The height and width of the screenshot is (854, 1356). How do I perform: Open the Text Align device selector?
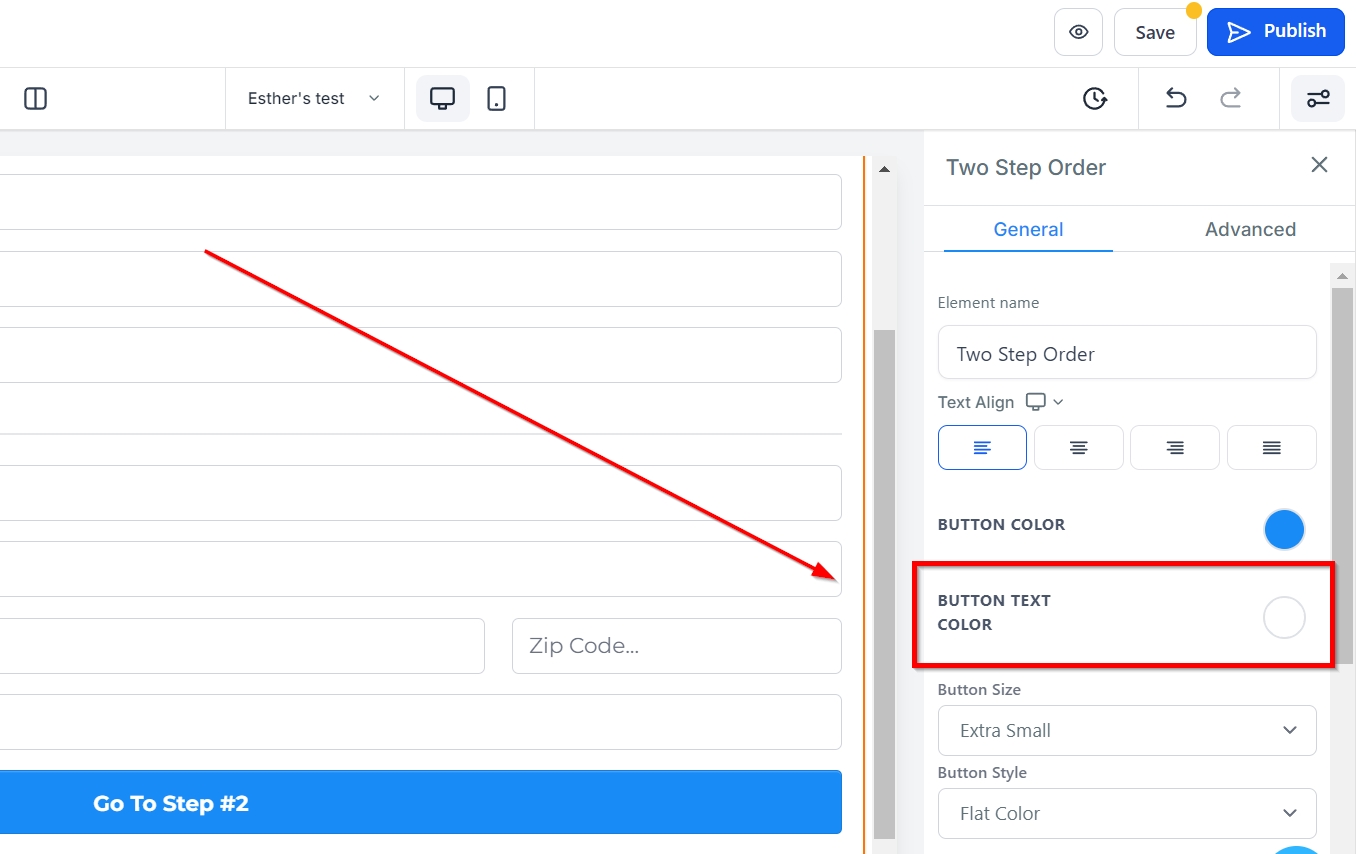(1045, 402)
